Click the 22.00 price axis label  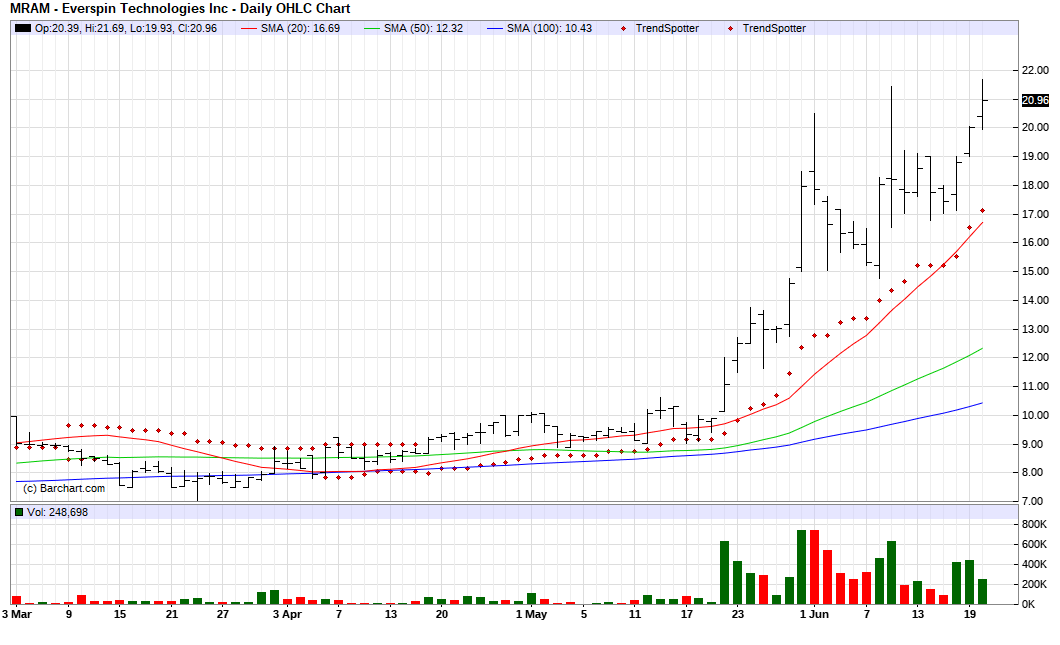(1035, 70)
